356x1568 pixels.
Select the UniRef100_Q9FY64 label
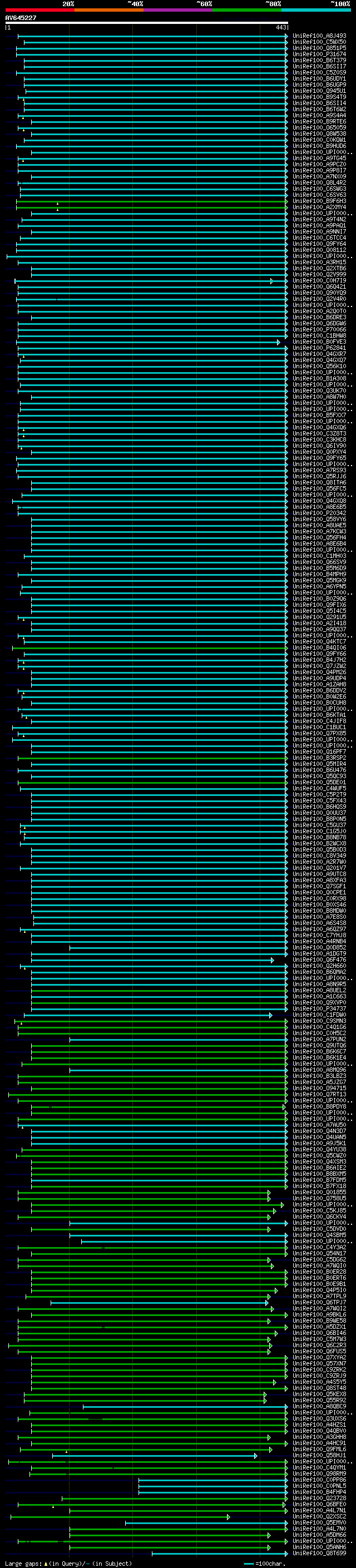click(x=319, y=244)
